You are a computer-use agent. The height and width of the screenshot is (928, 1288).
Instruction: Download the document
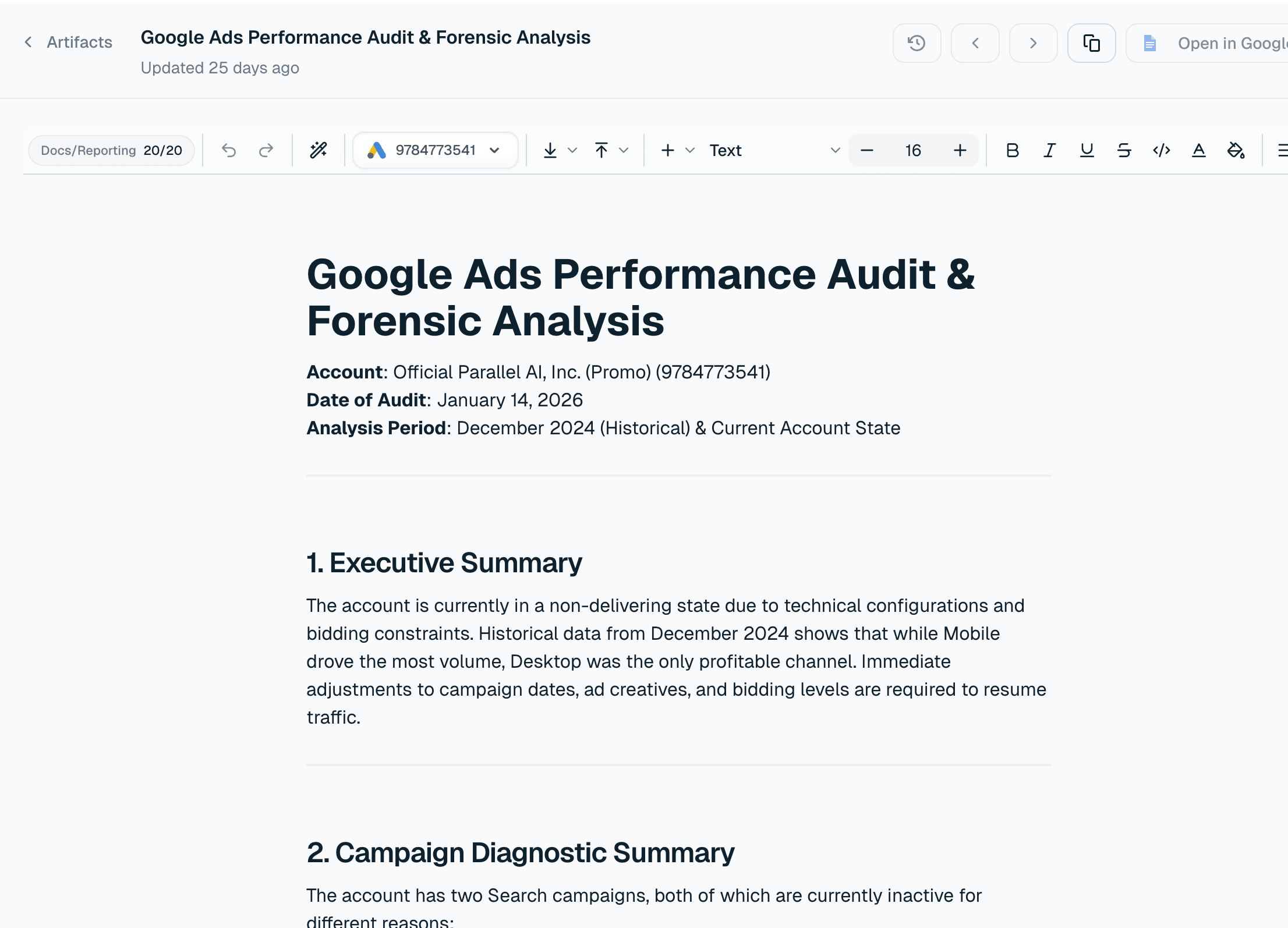coord(550,150)
